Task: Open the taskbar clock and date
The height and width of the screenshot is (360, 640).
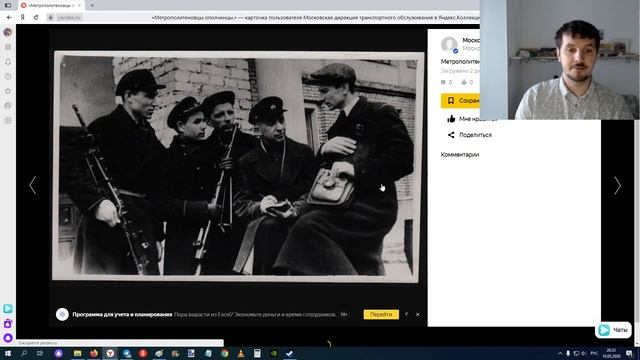Action: (x=611, y=353)
